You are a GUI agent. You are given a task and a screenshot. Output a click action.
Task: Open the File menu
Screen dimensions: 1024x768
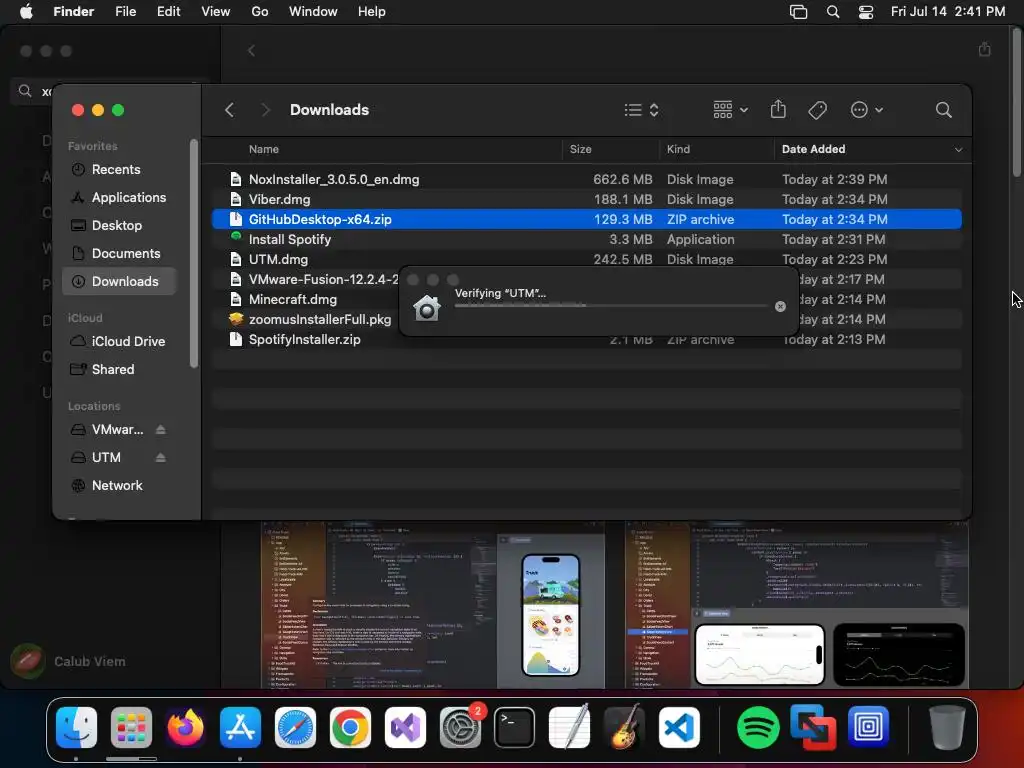coord(125,12)
